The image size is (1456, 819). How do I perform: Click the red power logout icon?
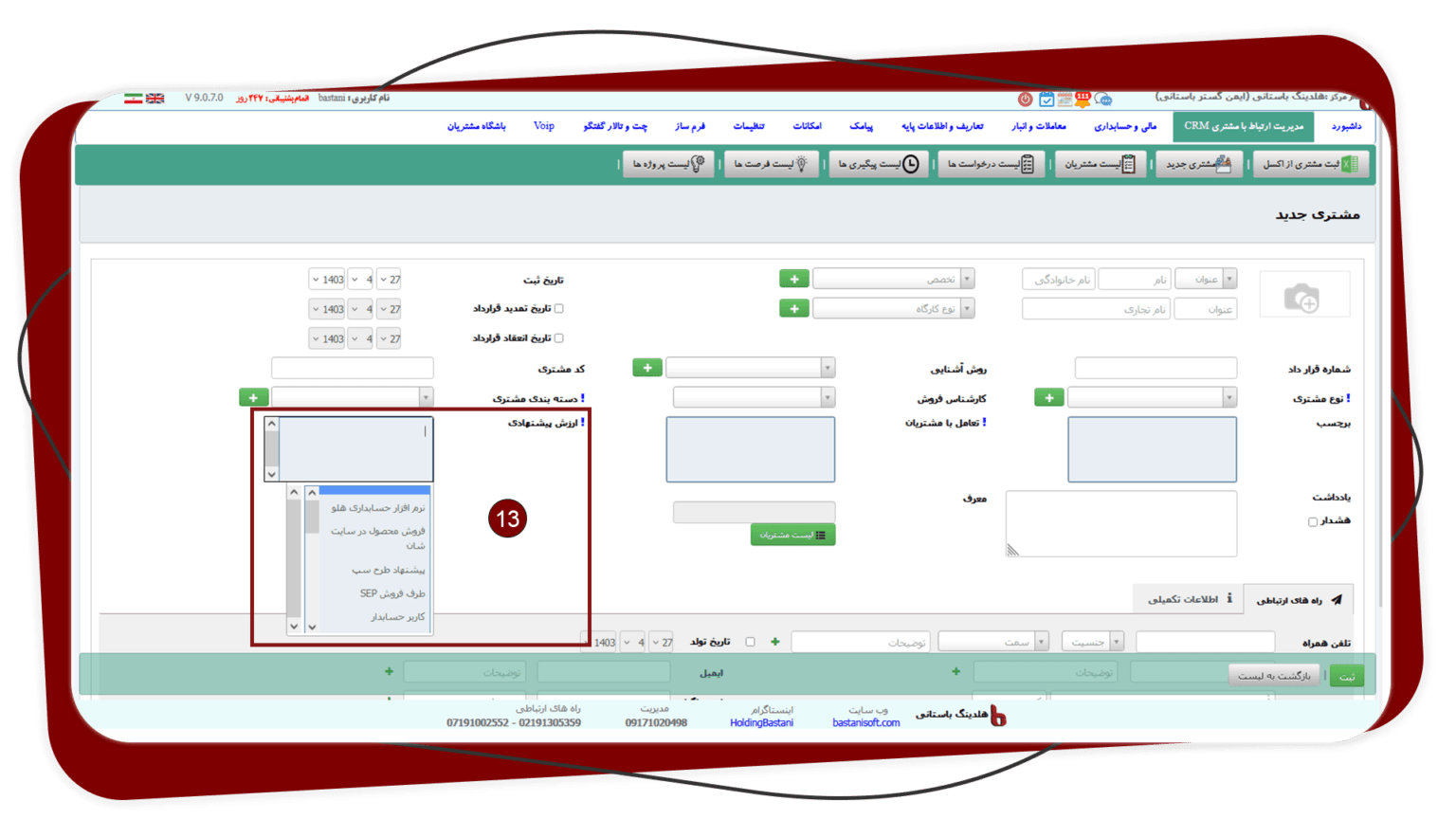coord(1025,99)
